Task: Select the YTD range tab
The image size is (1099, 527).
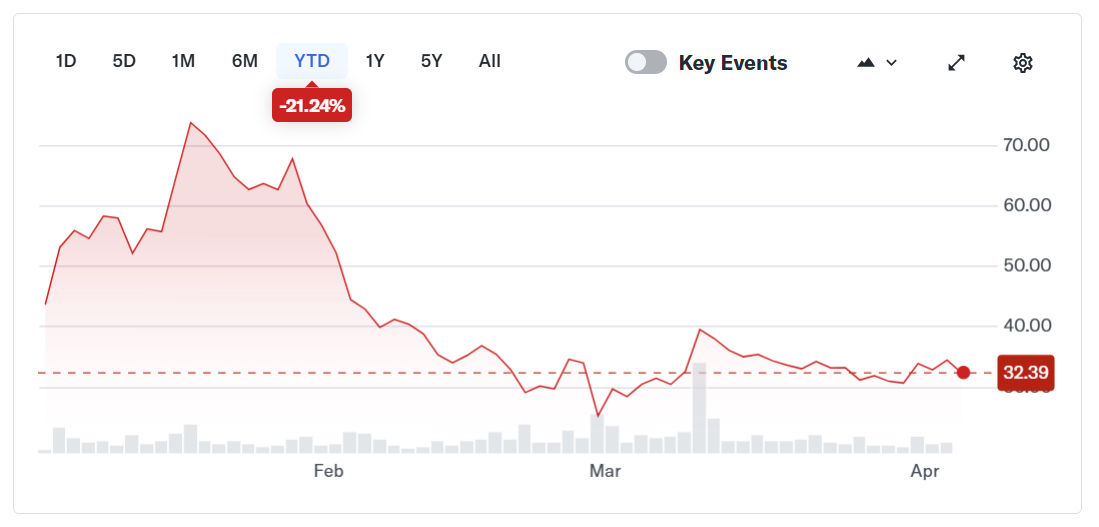Action: pos(312,61)
